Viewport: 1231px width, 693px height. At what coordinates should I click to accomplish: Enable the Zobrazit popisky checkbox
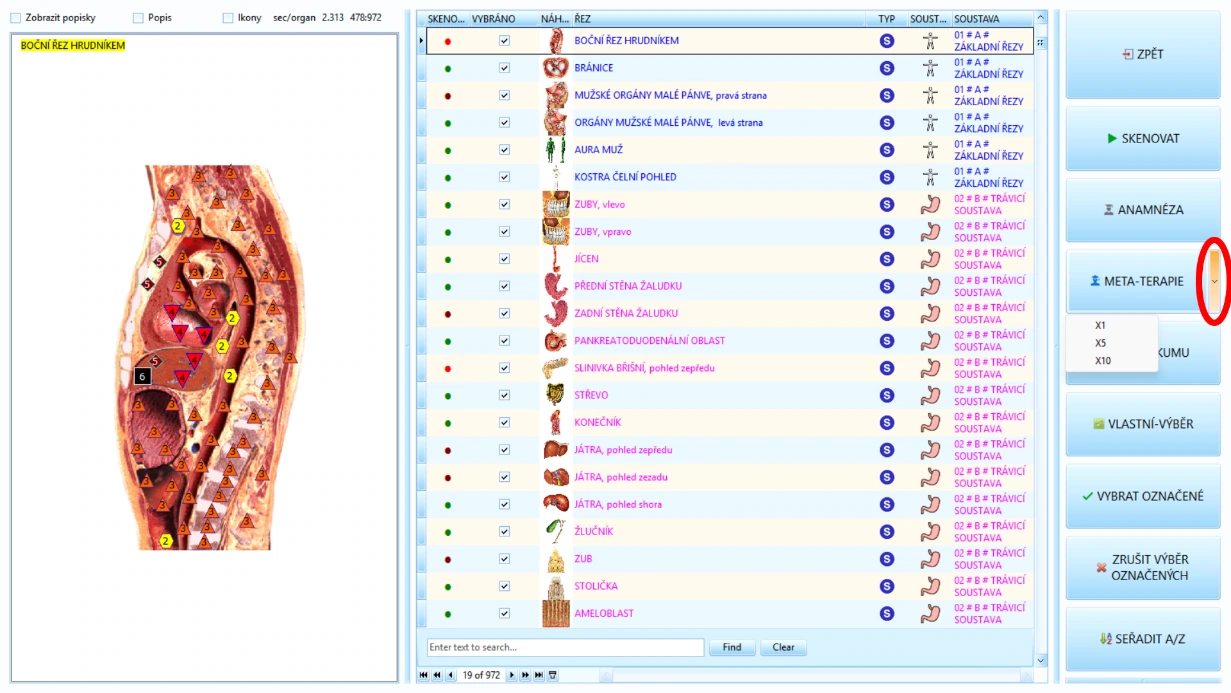15,18
